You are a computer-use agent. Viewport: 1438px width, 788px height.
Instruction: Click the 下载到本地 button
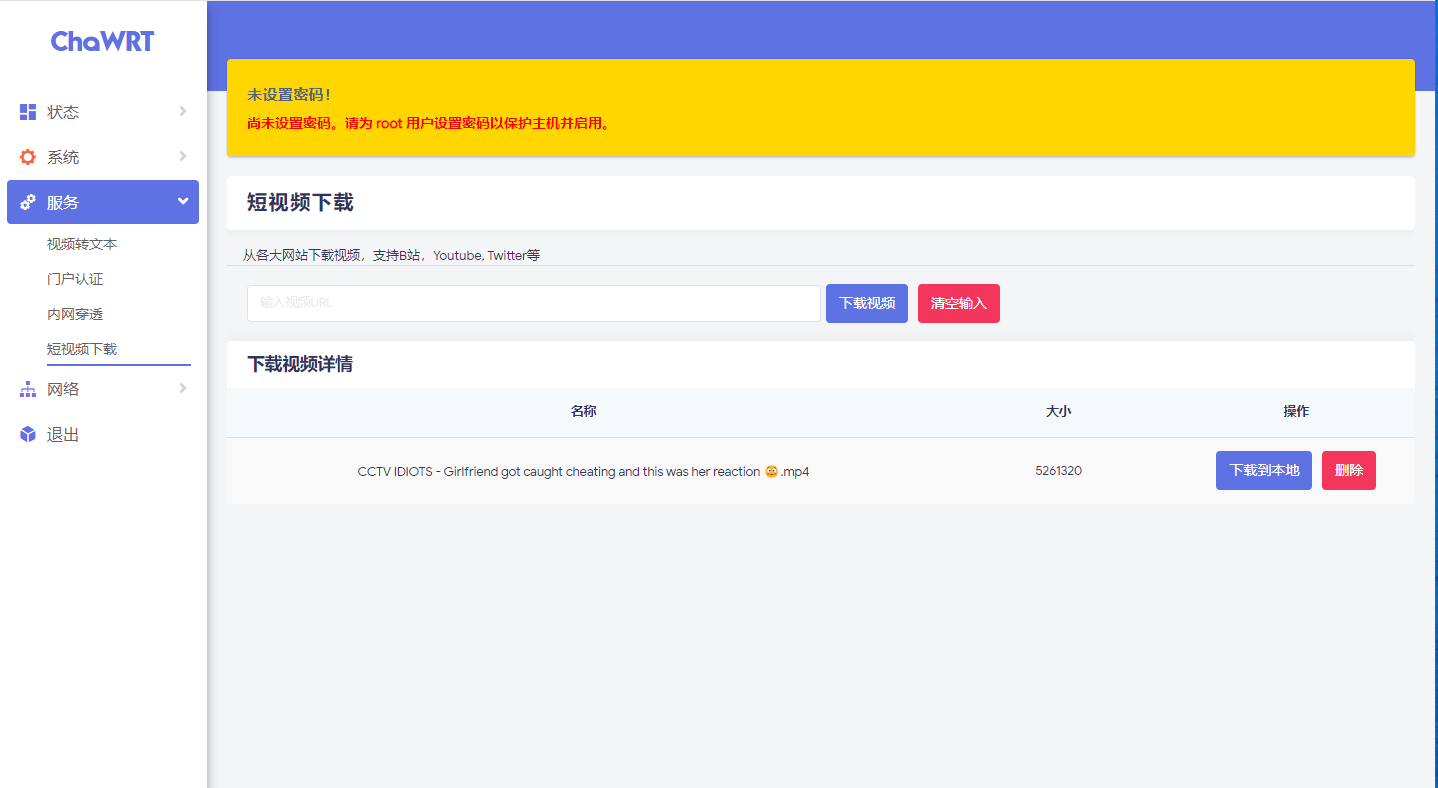tap(1264, 470)
